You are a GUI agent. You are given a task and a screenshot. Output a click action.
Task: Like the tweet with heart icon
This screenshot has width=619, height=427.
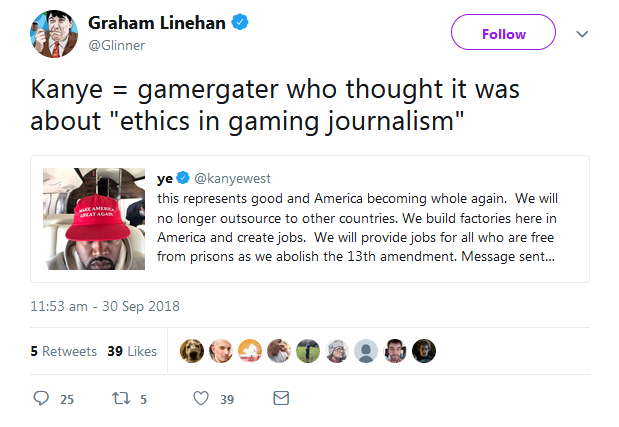[201, 398]
